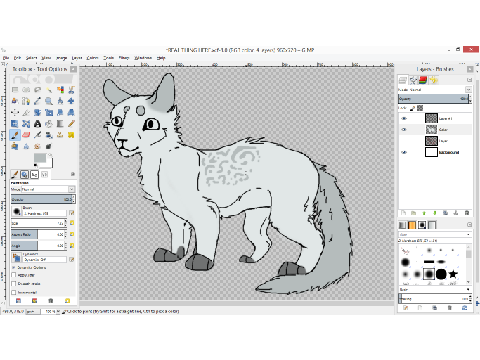480x360 pixels.
Task: Select the Free Select lasso tool
Action: [x=37, y=90]
